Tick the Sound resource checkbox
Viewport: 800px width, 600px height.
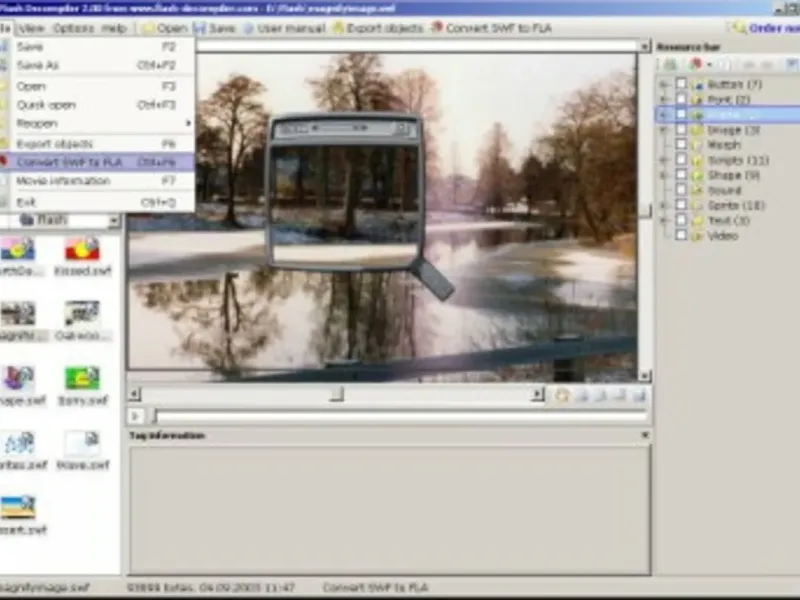pos(681,190)
